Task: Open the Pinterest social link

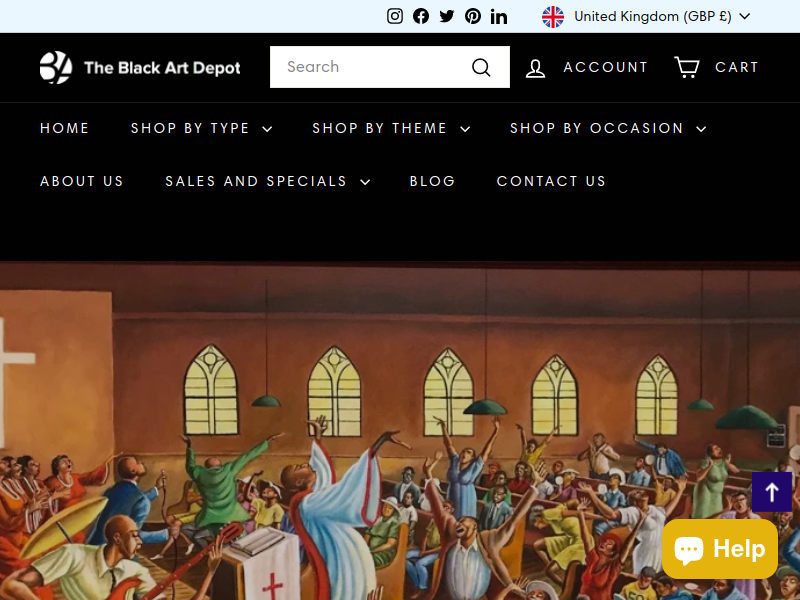Action: pos(473,16)
